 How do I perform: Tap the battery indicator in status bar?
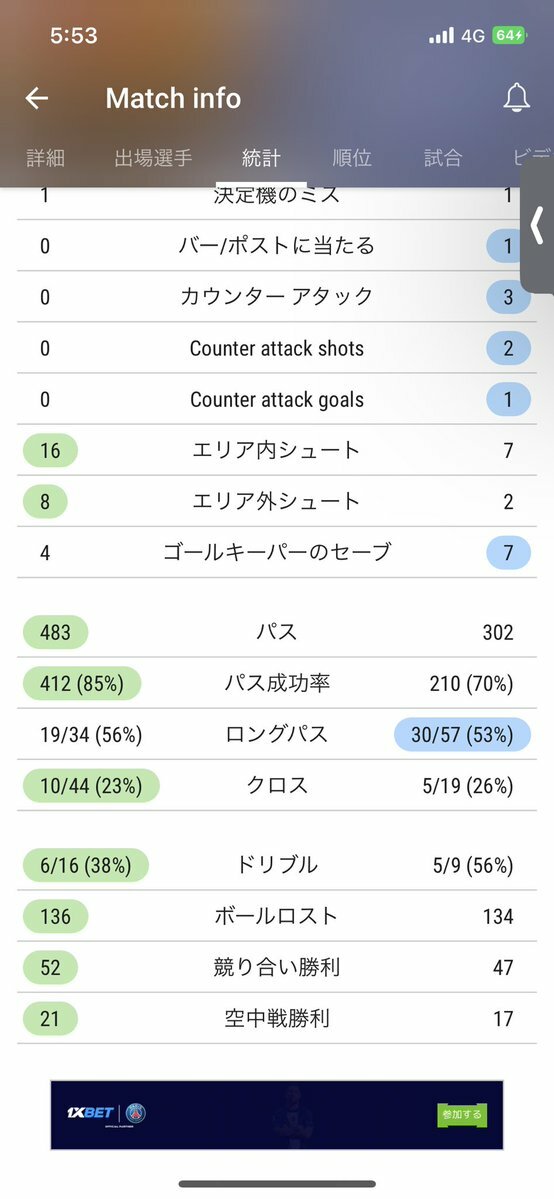coord(510,35)
